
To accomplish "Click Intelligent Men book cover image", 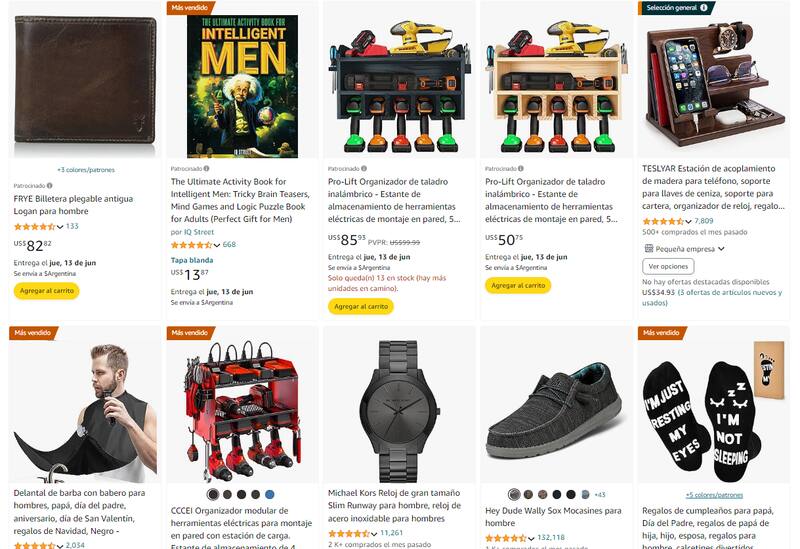I will pyautogui.click(x=242, y=86).
